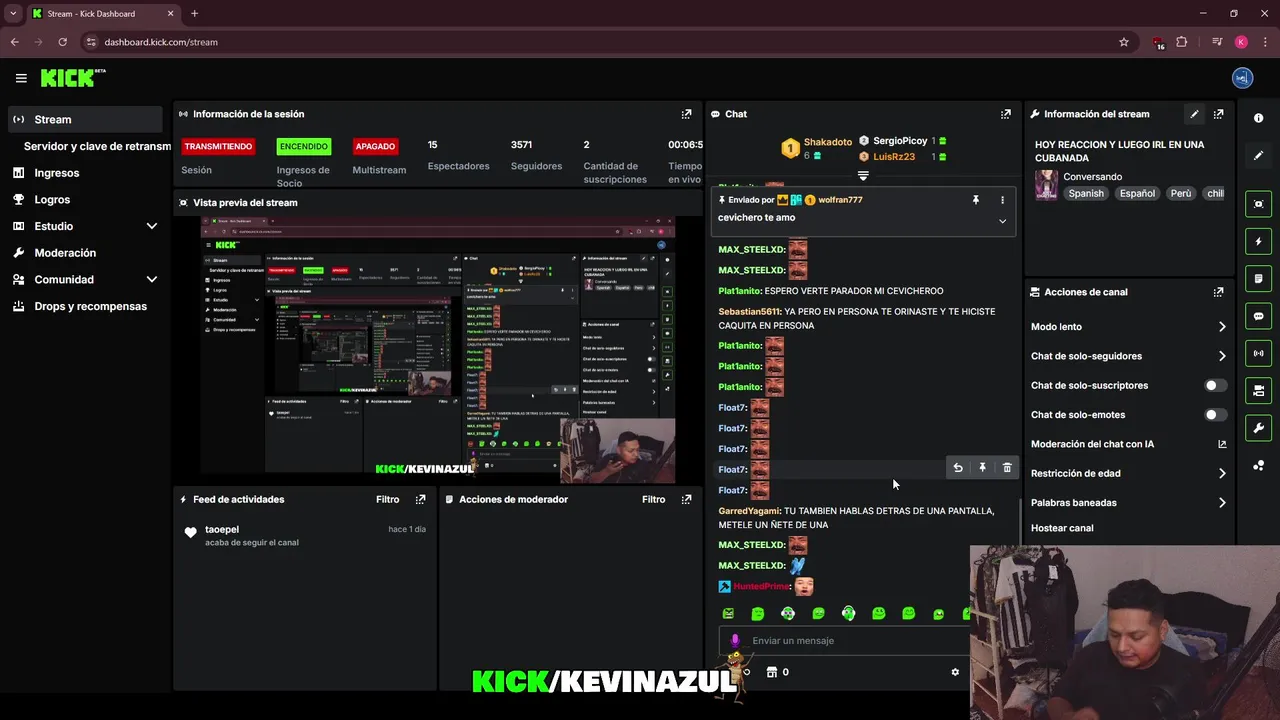Pin Float7's hovered chat message
The height and width of the screenshot is (720, 1280).
pyautogui.click(x=982, y=468)
